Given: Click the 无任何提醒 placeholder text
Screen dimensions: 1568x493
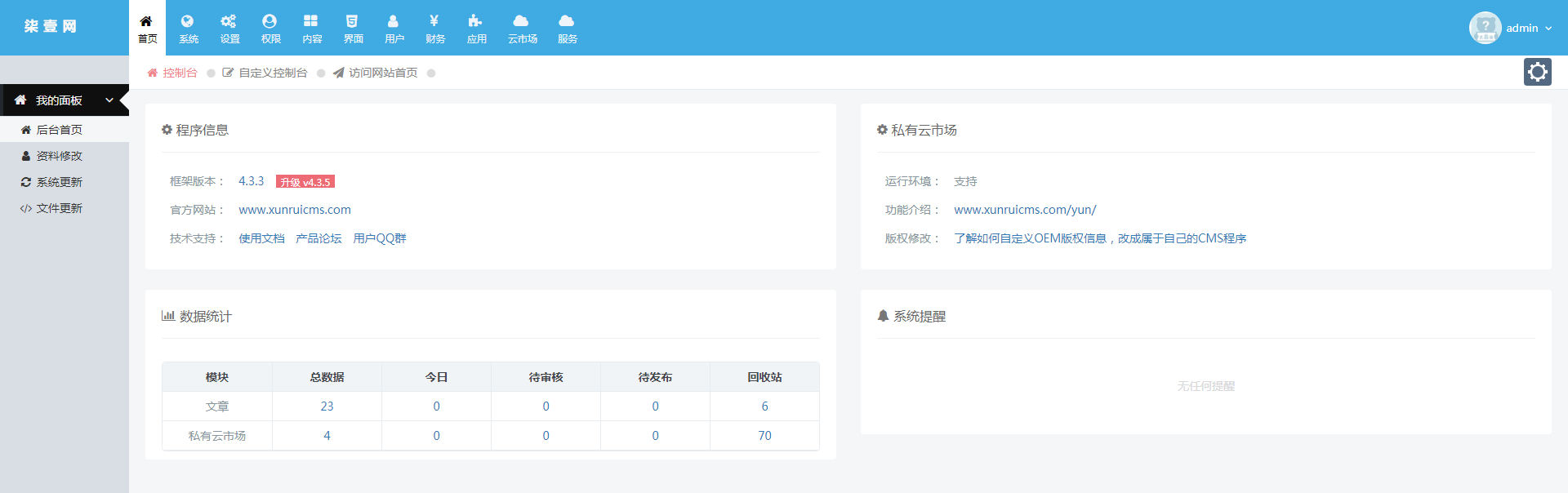Looking at the screenshot, I should click(1205, 386).
